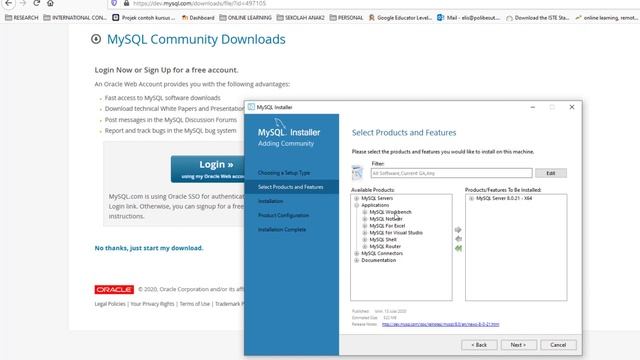
Task: Select MySQL Router item
Action: pos(385,247)
